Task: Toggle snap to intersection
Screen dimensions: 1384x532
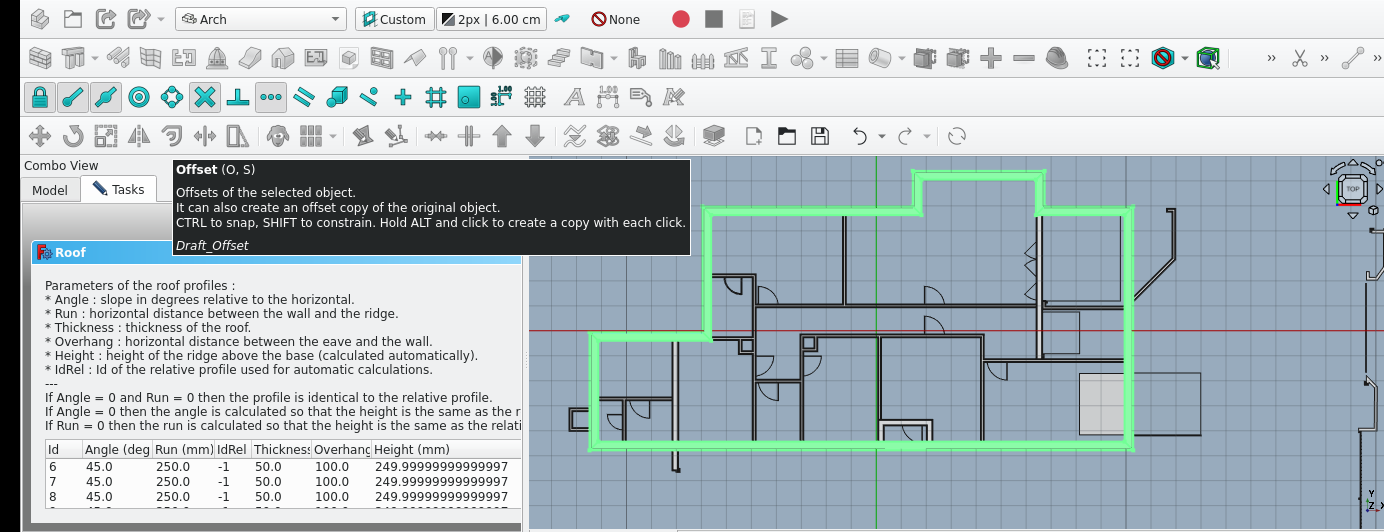Action: tap(205, 97)
